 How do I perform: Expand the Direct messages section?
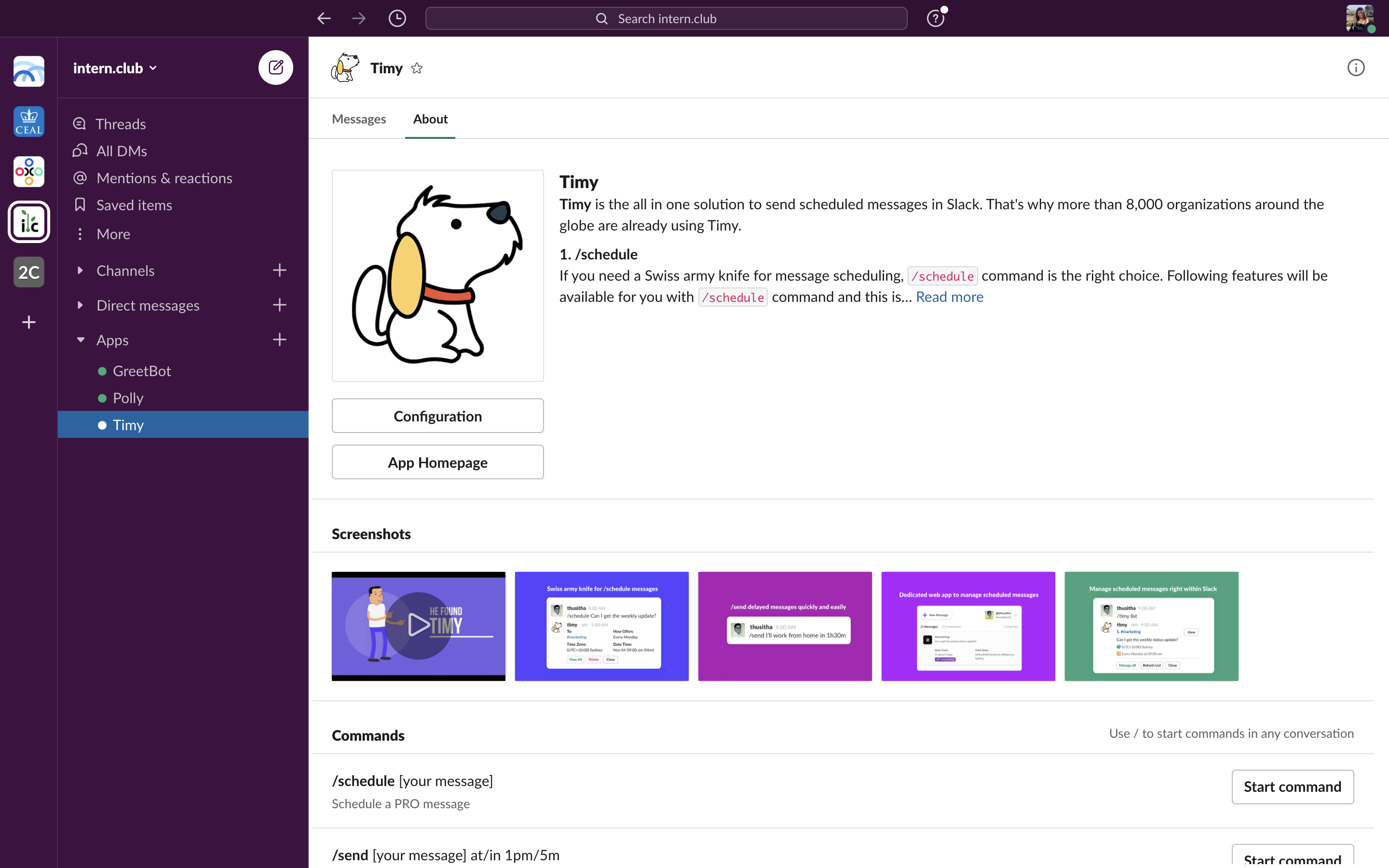(x=80, y=305)
